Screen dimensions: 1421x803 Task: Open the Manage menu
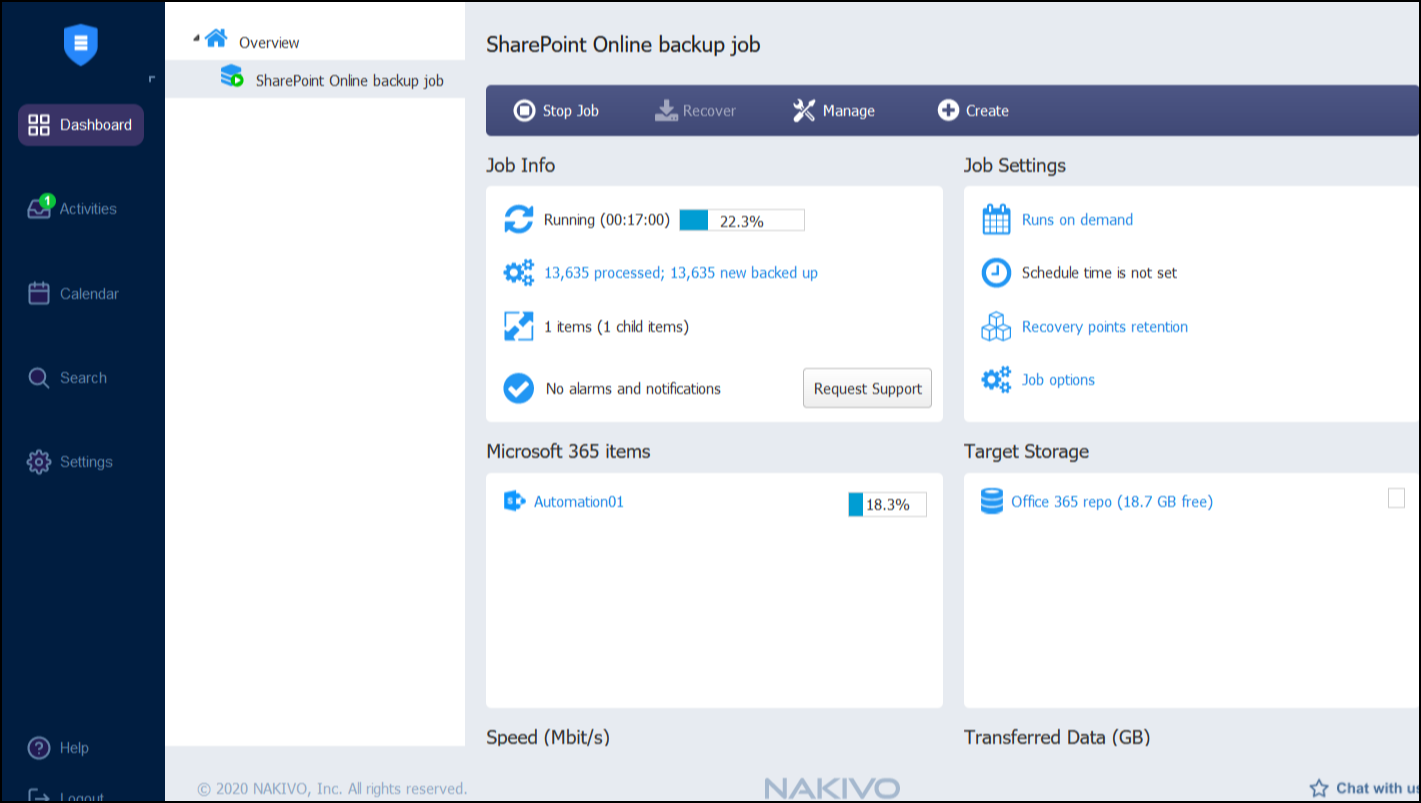(x=833, y=110)
